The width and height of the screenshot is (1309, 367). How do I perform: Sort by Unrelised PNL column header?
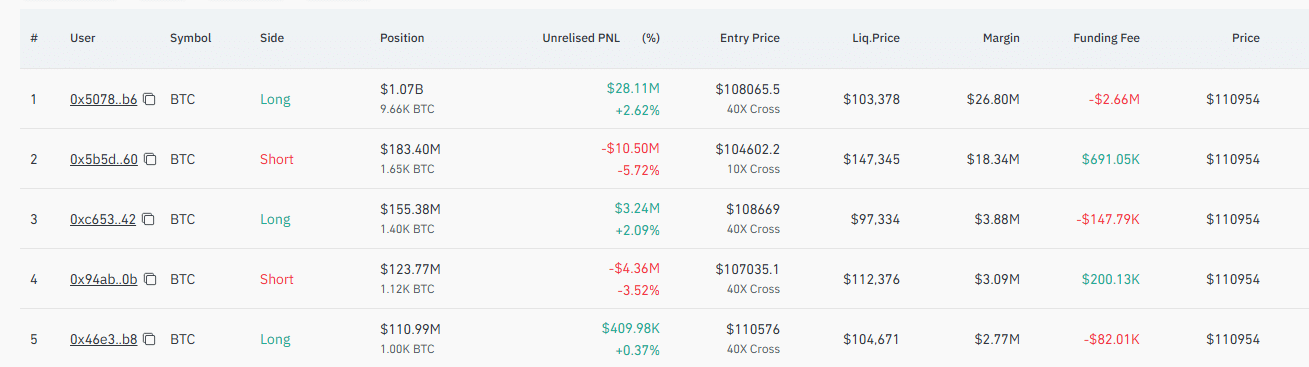[x=581, y=38]
